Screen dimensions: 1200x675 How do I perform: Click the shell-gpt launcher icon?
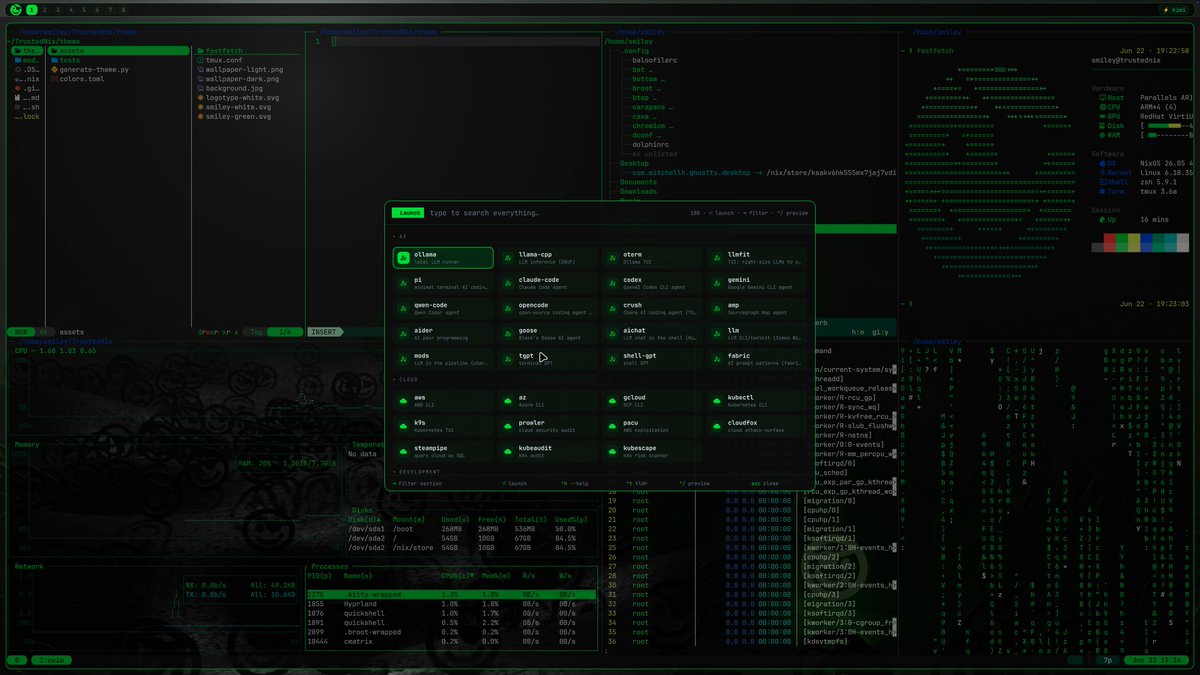click(612, 359)
